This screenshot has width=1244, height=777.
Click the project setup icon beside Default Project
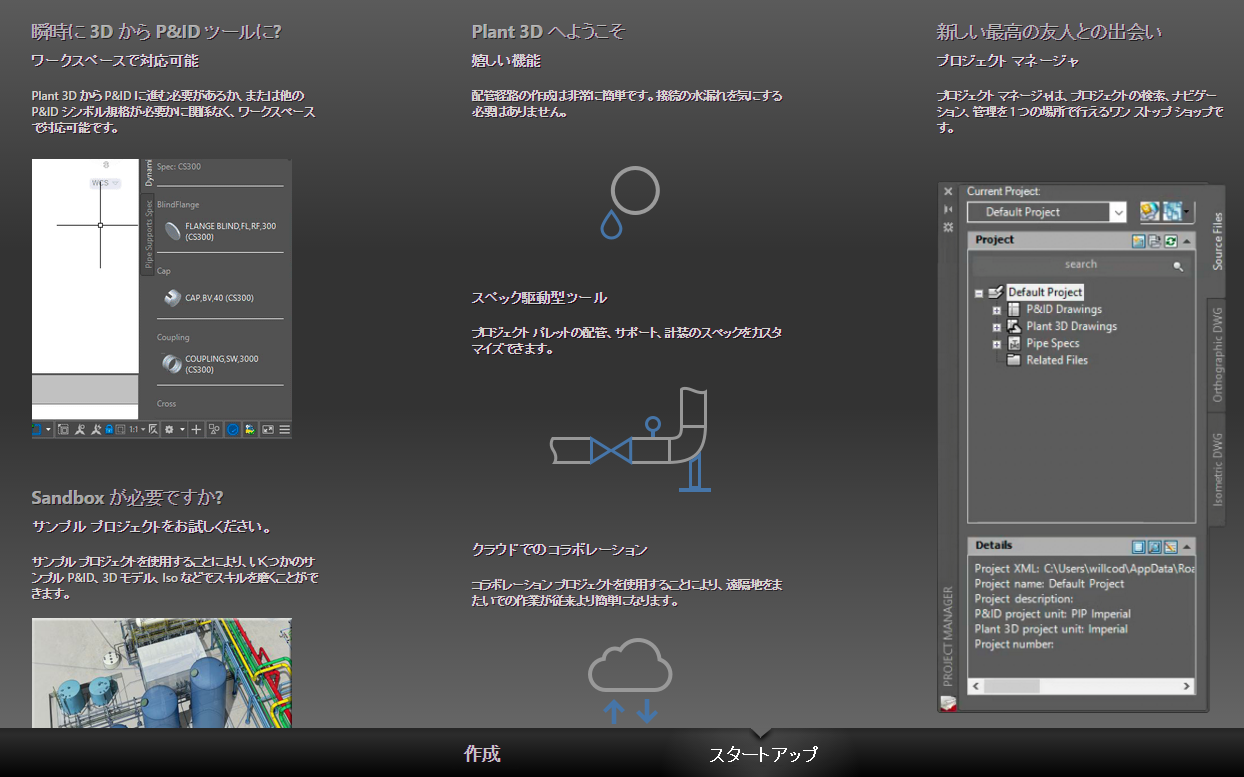click(1150, 211)
